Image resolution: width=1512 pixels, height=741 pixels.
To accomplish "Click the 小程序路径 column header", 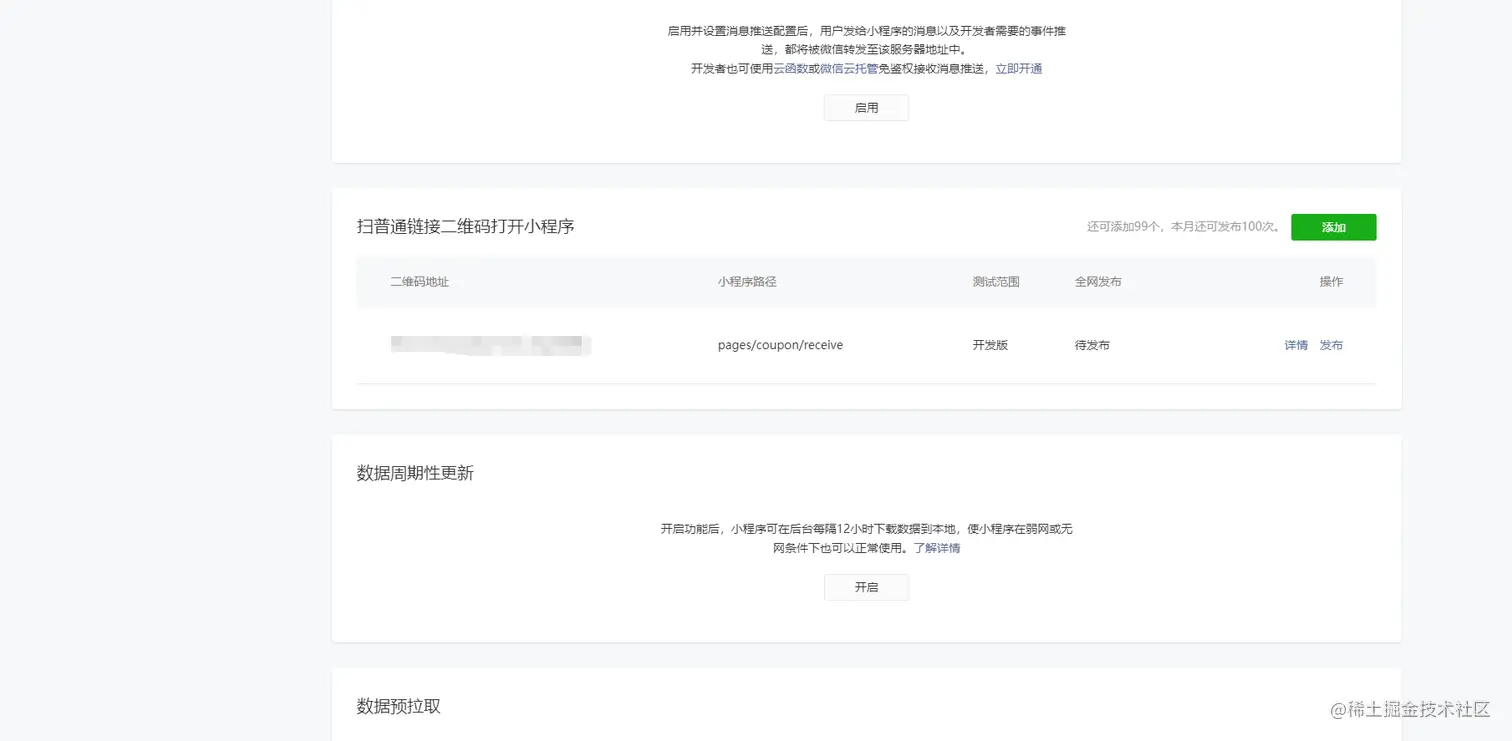I will click(x=747, y=282).
